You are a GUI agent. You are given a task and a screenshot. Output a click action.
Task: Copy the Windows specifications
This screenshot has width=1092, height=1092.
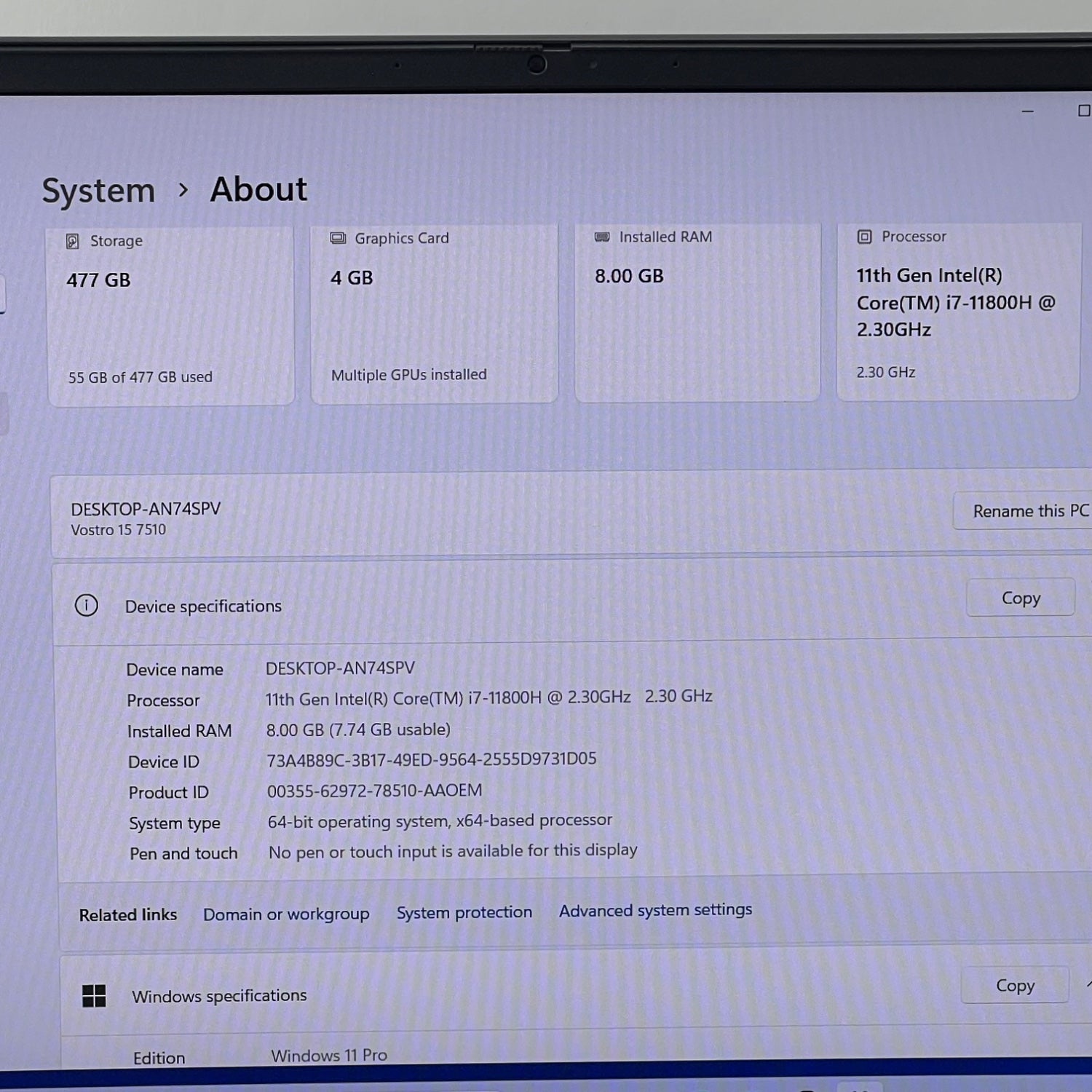1014,986
